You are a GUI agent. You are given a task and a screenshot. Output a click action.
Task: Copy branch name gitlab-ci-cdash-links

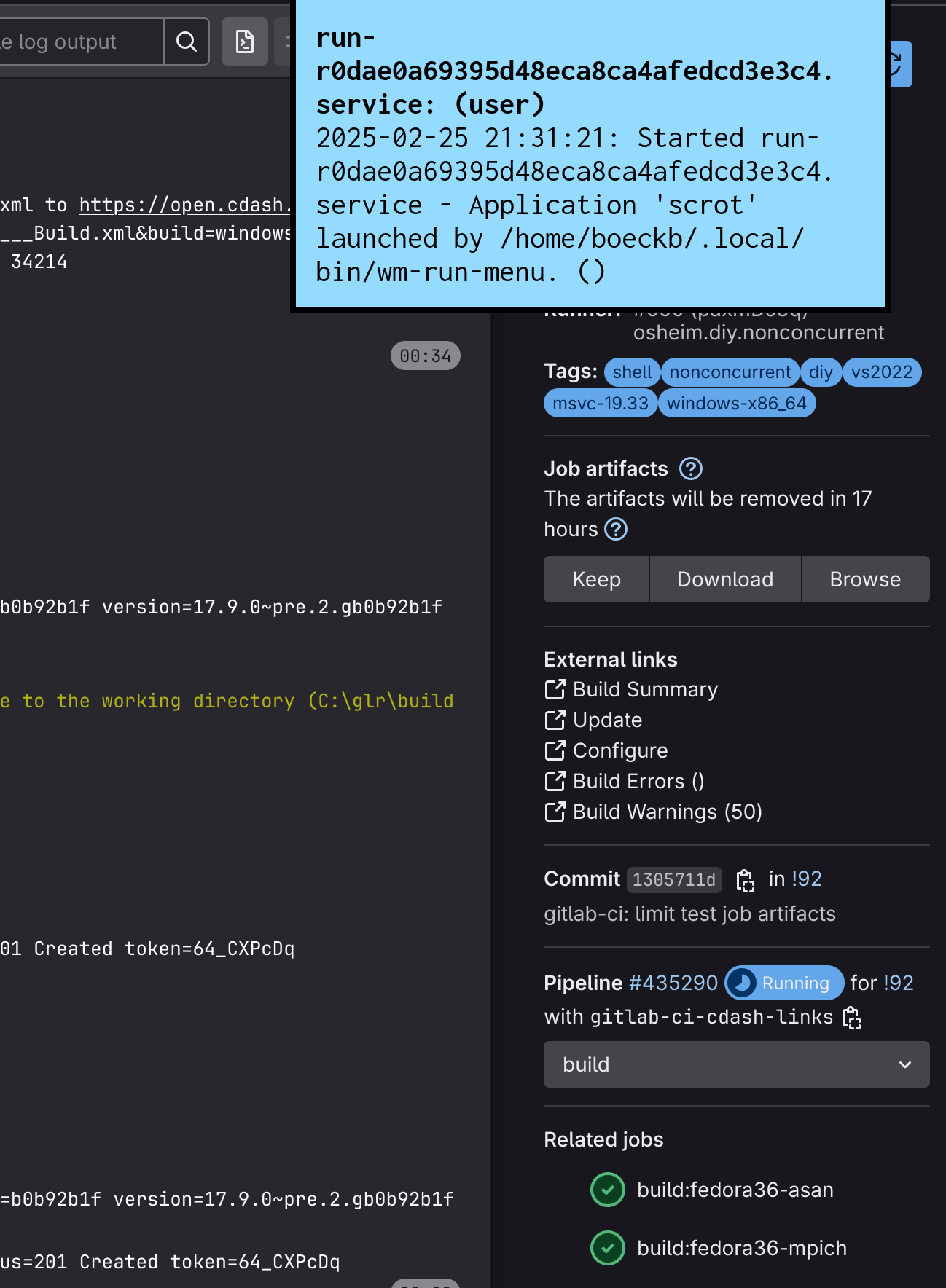click(851, 1017)
